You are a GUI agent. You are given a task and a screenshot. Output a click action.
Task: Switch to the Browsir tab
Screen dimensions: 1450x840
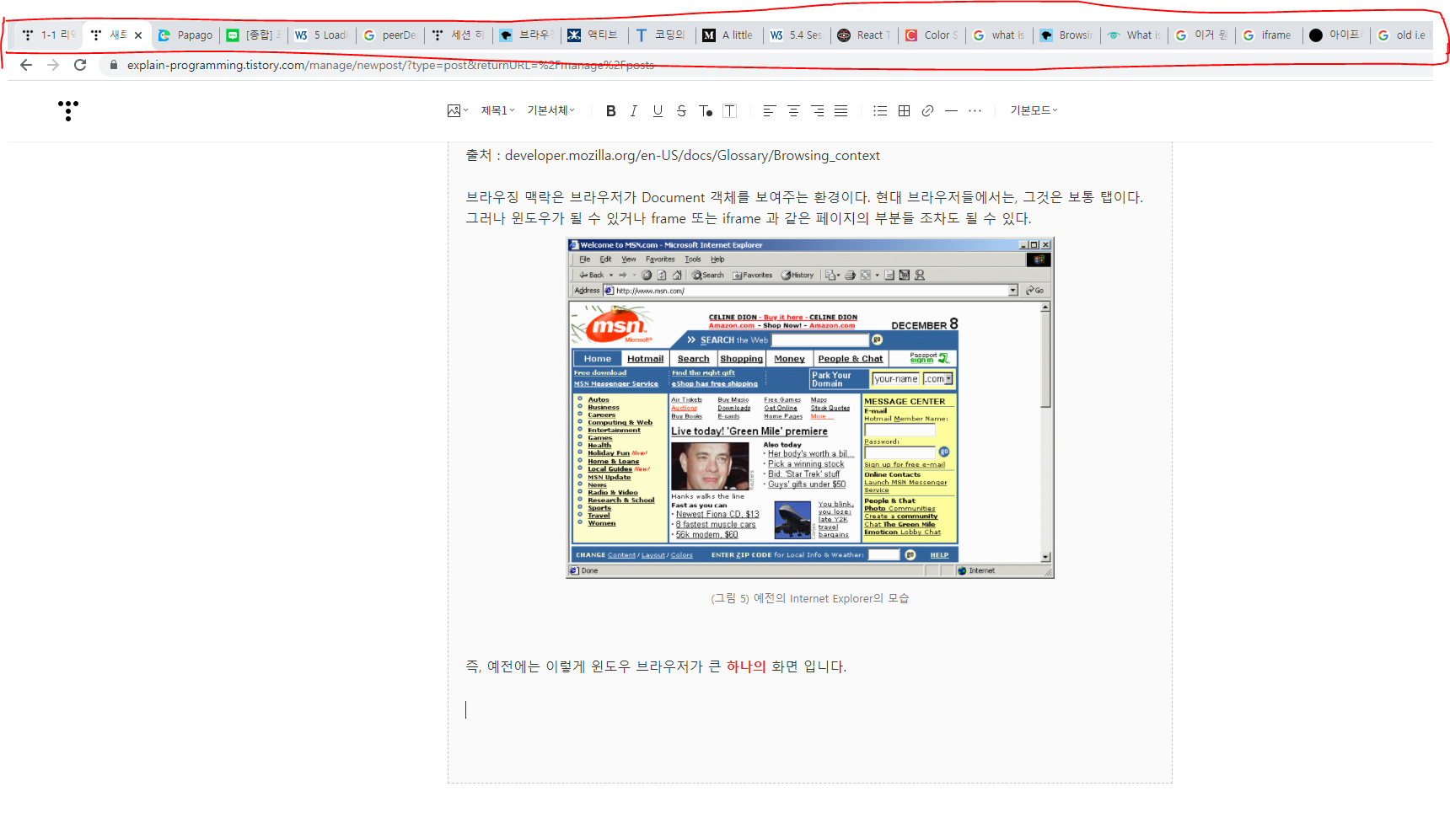click(1067, 35)
